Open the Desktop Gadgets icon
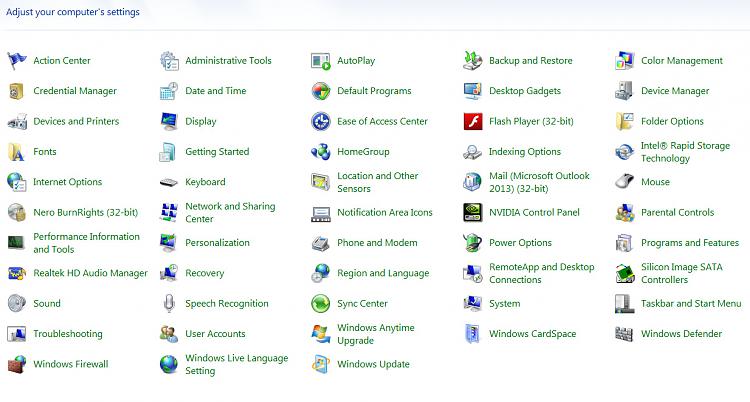The width and height of the screenshot is (750, 402). (x=473, y=91)
